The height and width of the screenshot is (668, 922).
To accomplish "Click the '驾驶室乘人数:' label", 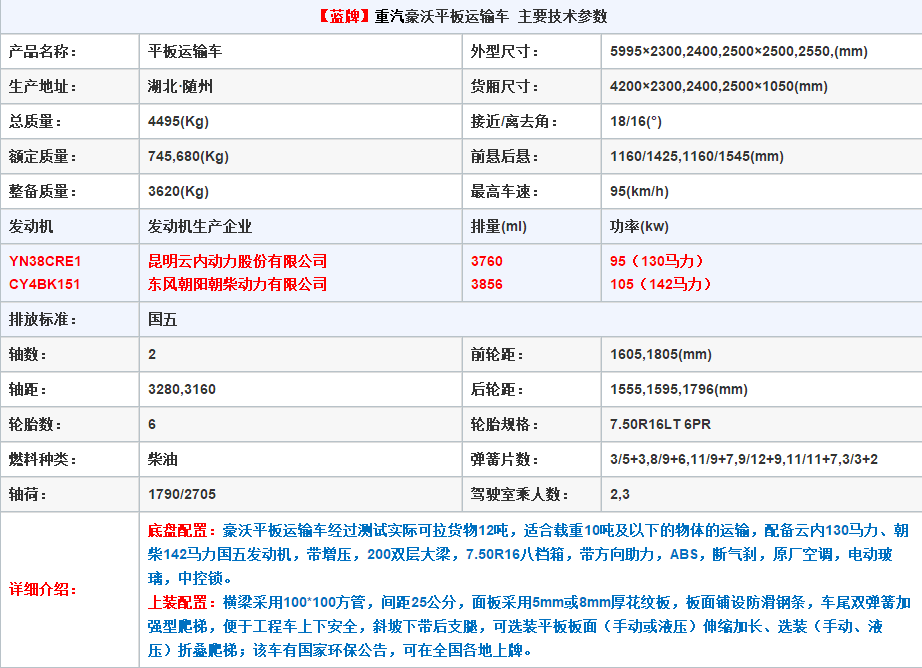I will (x=520, y=495).
